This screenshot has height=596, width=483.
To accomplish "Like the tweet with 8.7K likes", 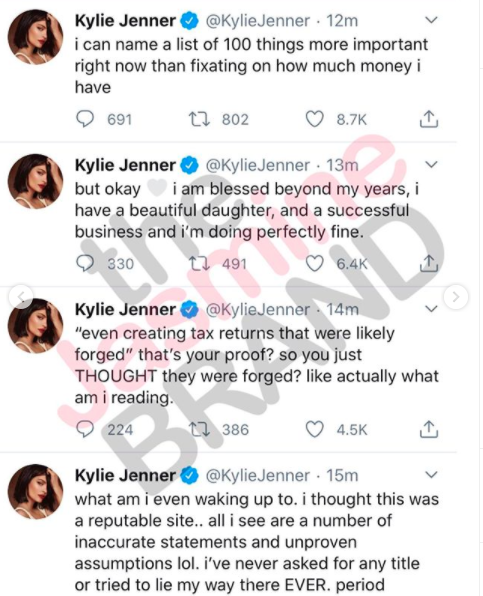I will point(315,119).
